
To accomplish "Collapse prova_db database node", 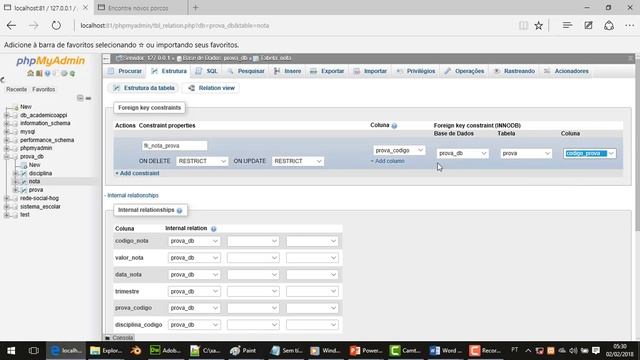I will click(7, 157).
